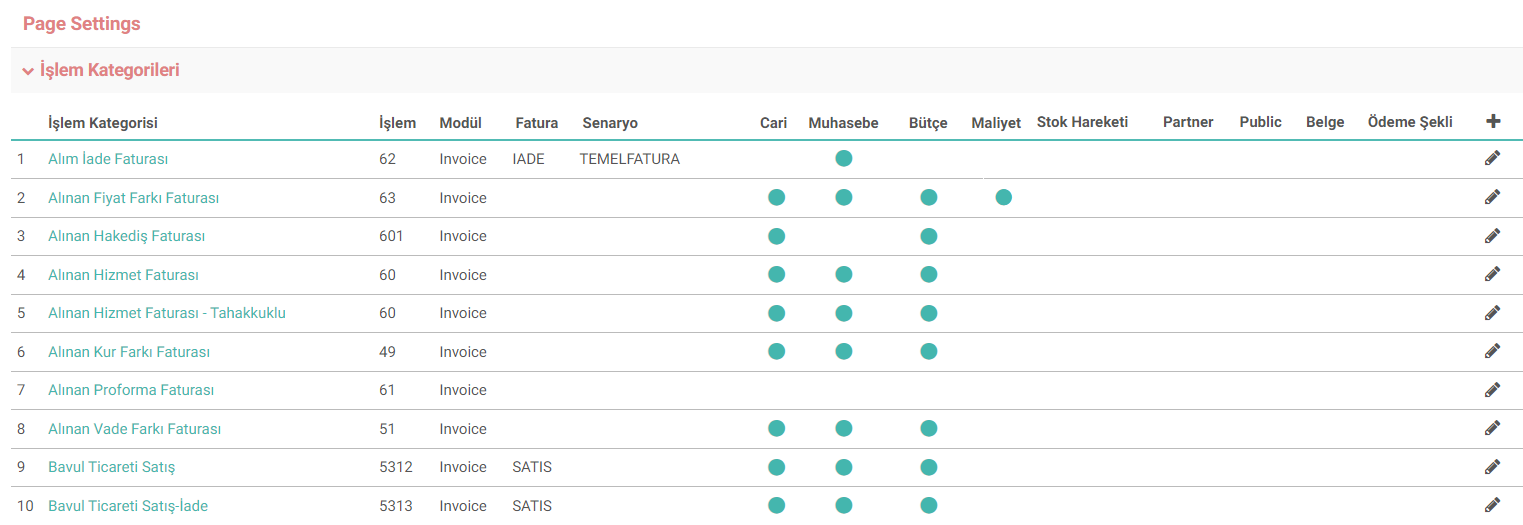Toggle Bütçe dot on Bavul Ticareti Satış row
Screen dimensions: 1523x525
(x=929, y=467)
